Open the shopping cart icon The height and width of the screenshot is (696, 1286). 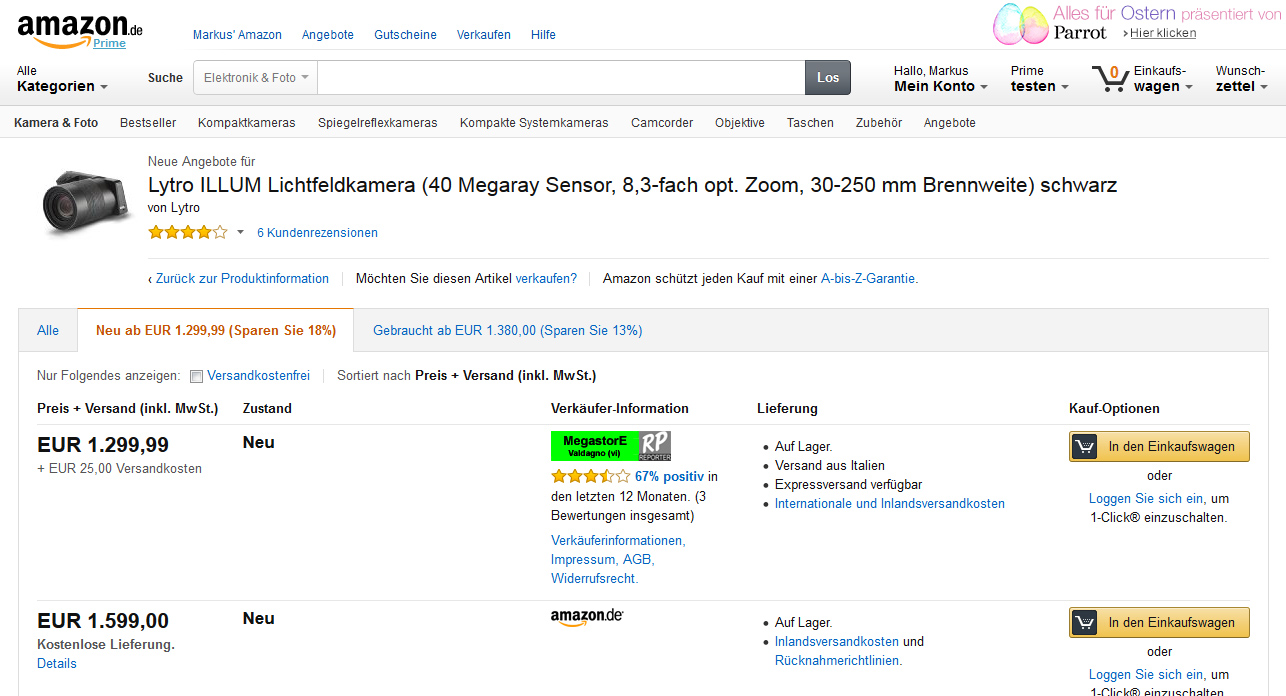(1109, 78)
